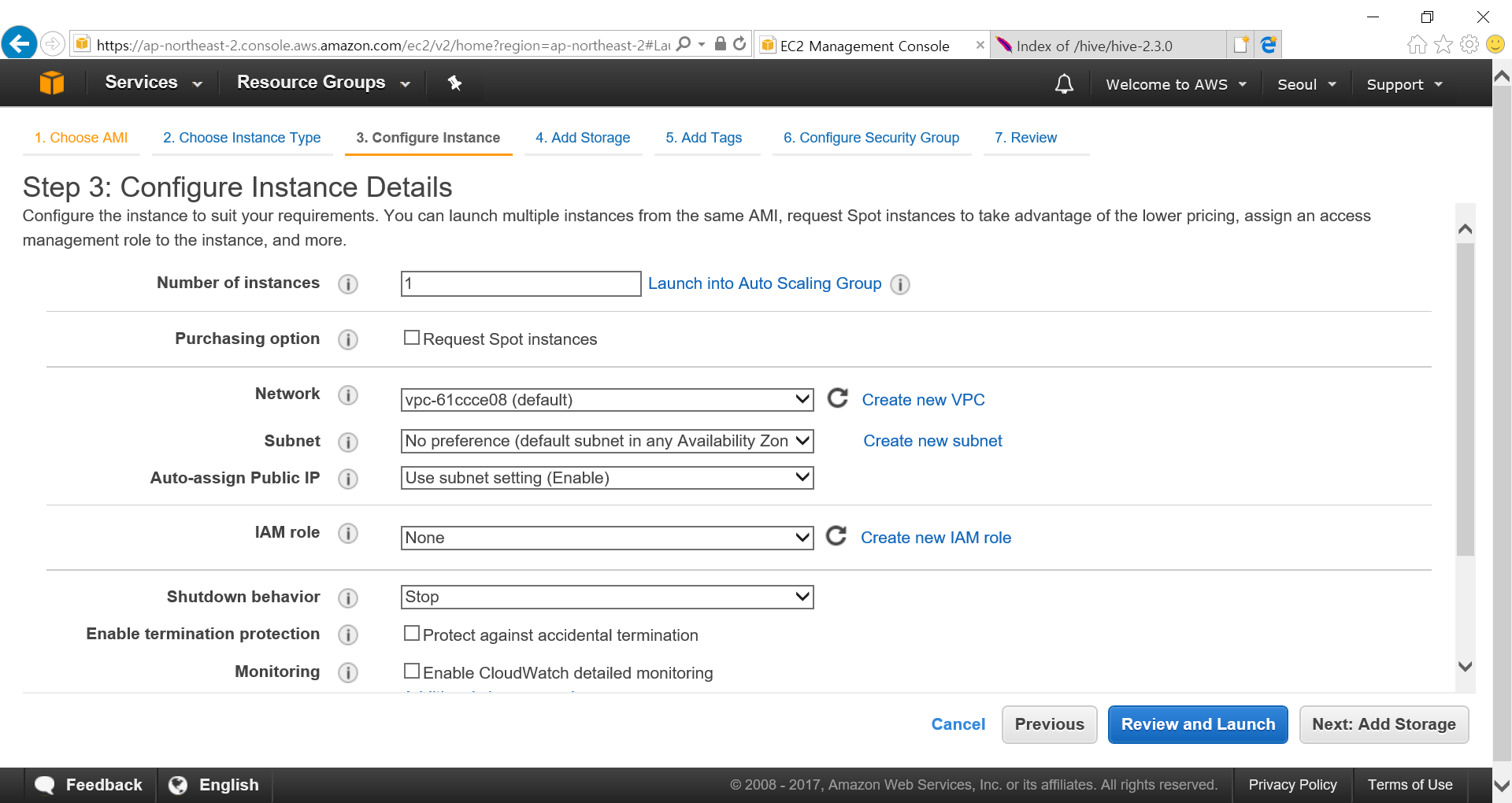The height and width of the screenshot is (803, 1512).
Task: Open the Network VPC dropdown
Action: click(x=607, y=400)
